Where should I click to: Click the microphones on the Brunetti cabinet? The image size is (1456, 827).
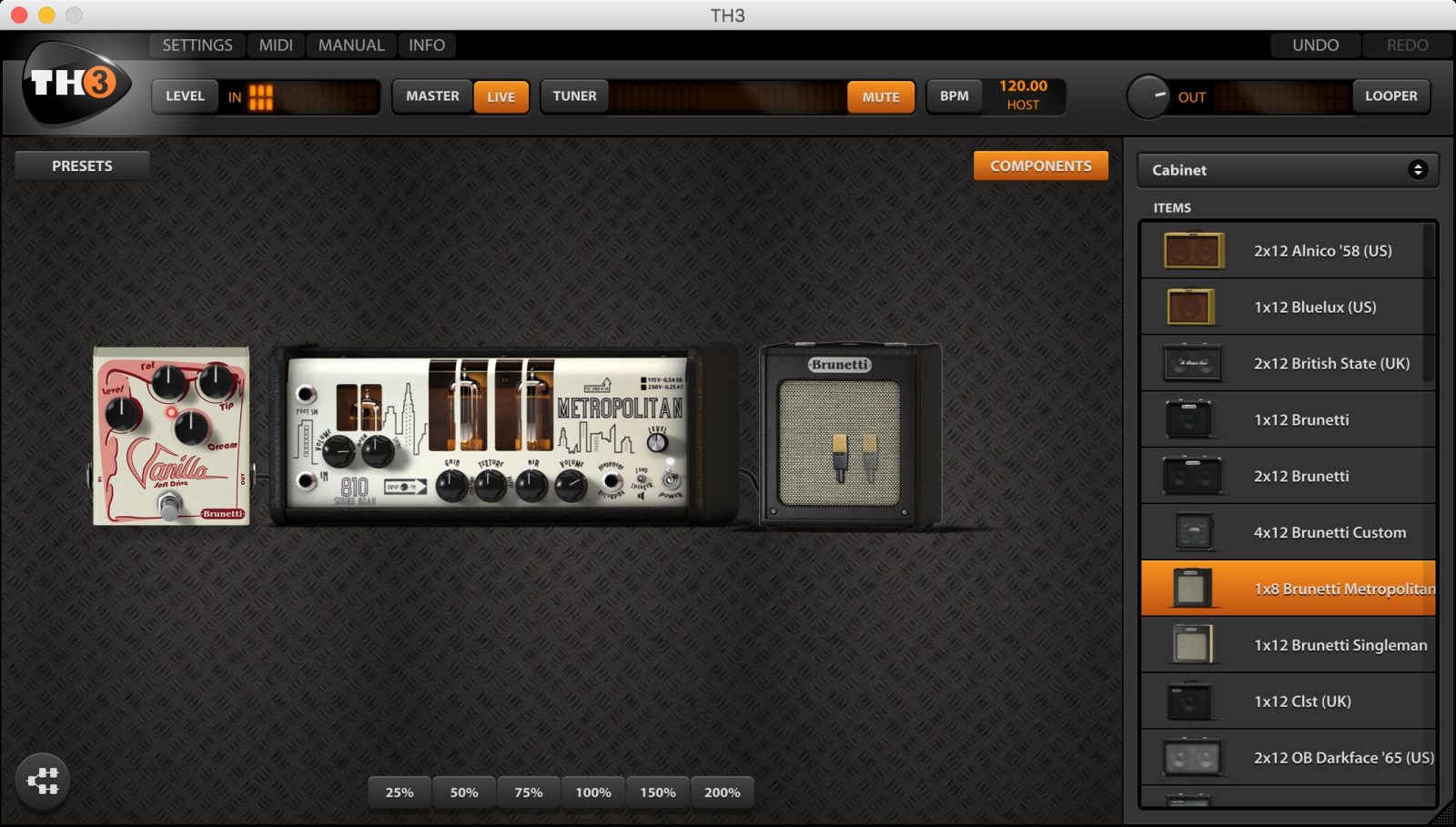[854, 457]
